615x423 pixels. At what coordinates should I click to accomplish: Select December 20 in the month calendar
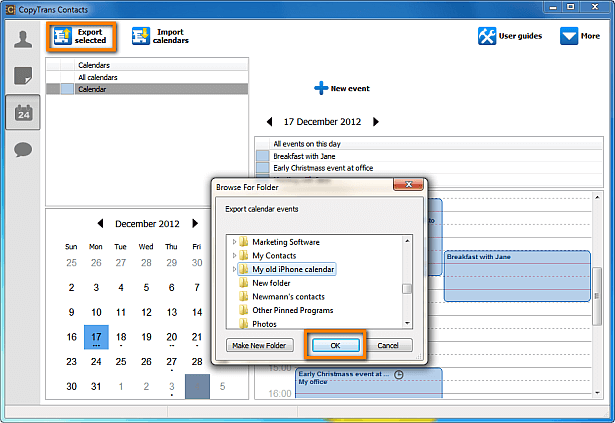click(x=171, y=337)
